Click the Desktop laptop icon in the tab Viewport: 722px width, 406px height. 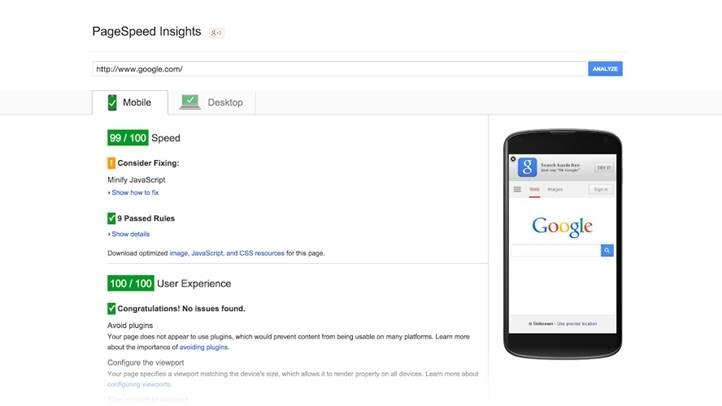190,102
